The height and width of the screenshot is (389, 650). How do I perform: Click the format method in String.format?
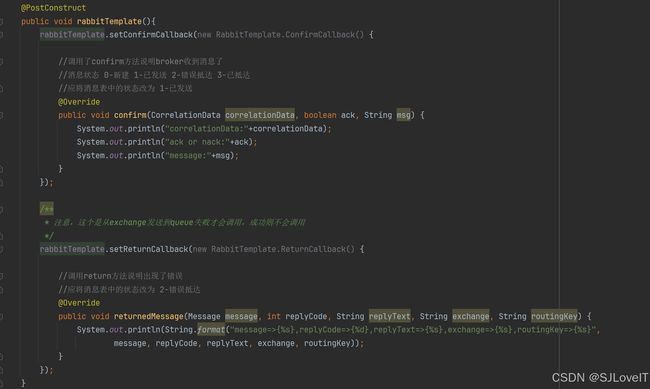pos(211,330)
